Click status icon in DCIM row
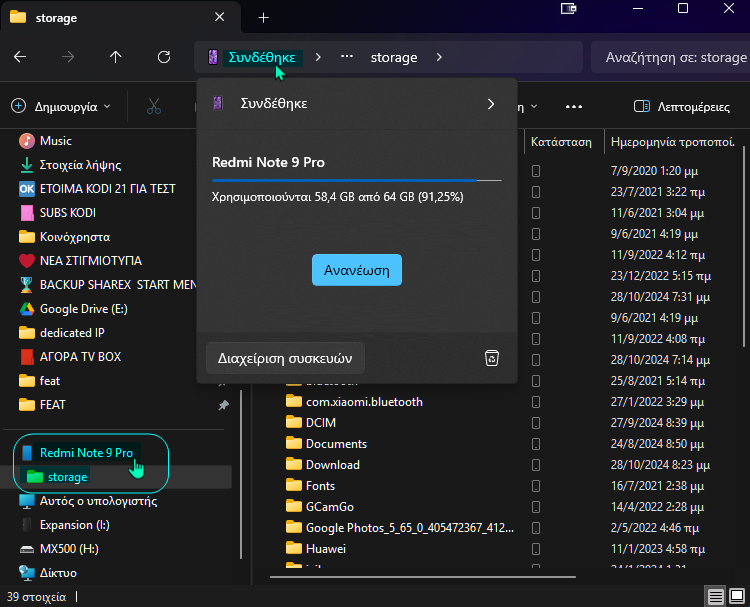Viewport: 750px width, 607px height. point(536,423)
